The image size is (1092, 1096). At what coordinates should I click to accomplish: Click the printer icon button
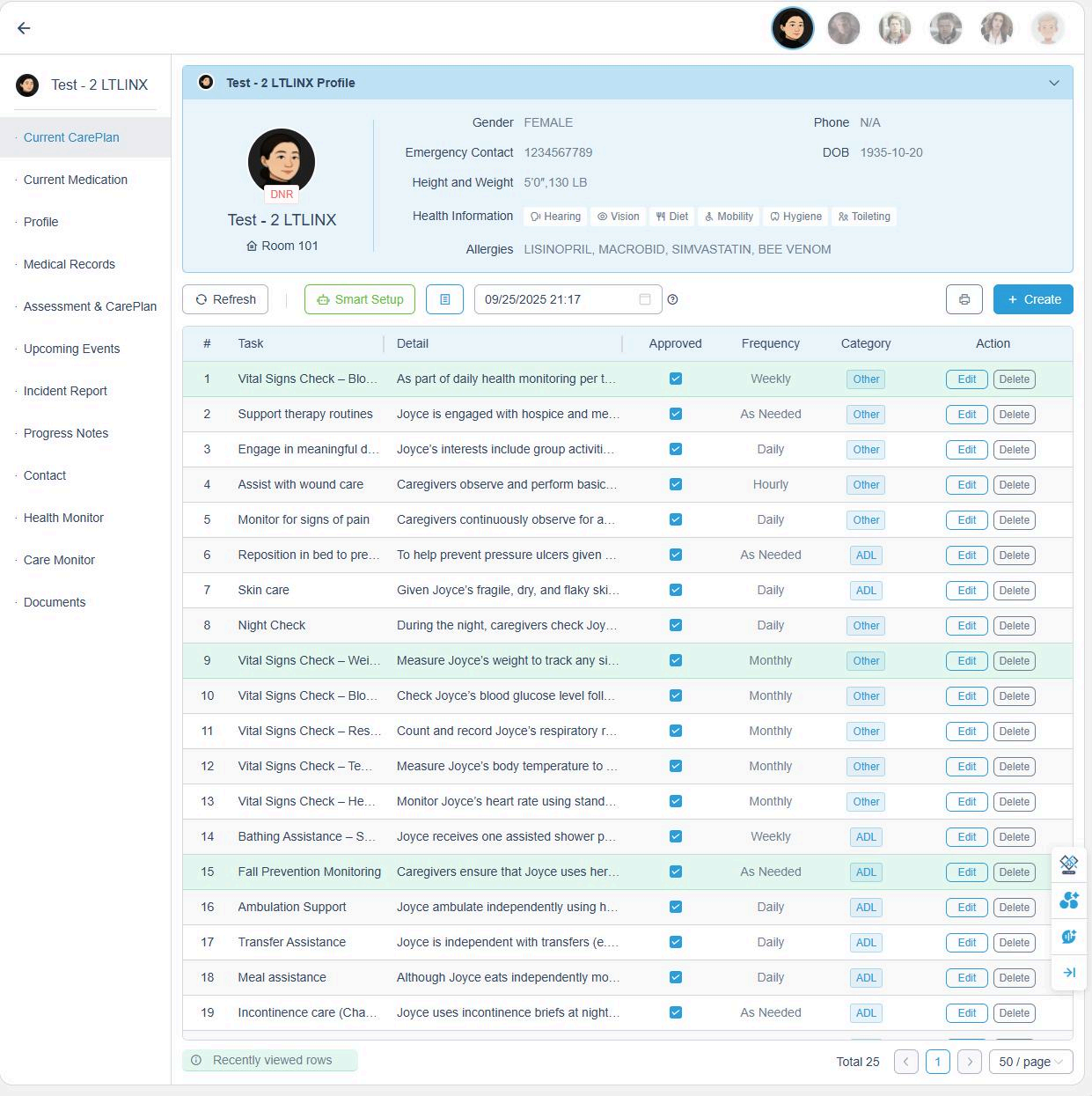tap(964, 299)
